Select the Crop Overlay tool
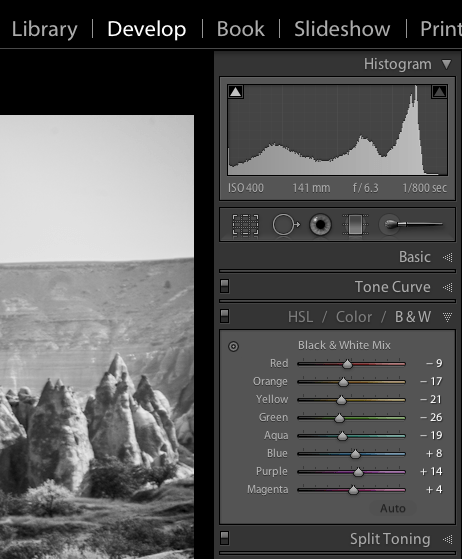The height and width of the screenshot is (559, 462). (245, 225)
